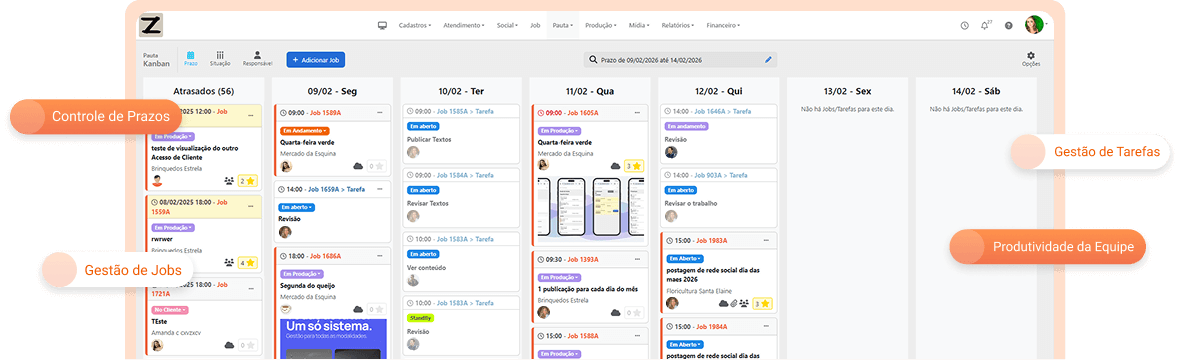Image resolution: width=1180 pixels, height=360 pixels.
Task: Click cloud icon on Job 1393A card
Action: [616, 312]
